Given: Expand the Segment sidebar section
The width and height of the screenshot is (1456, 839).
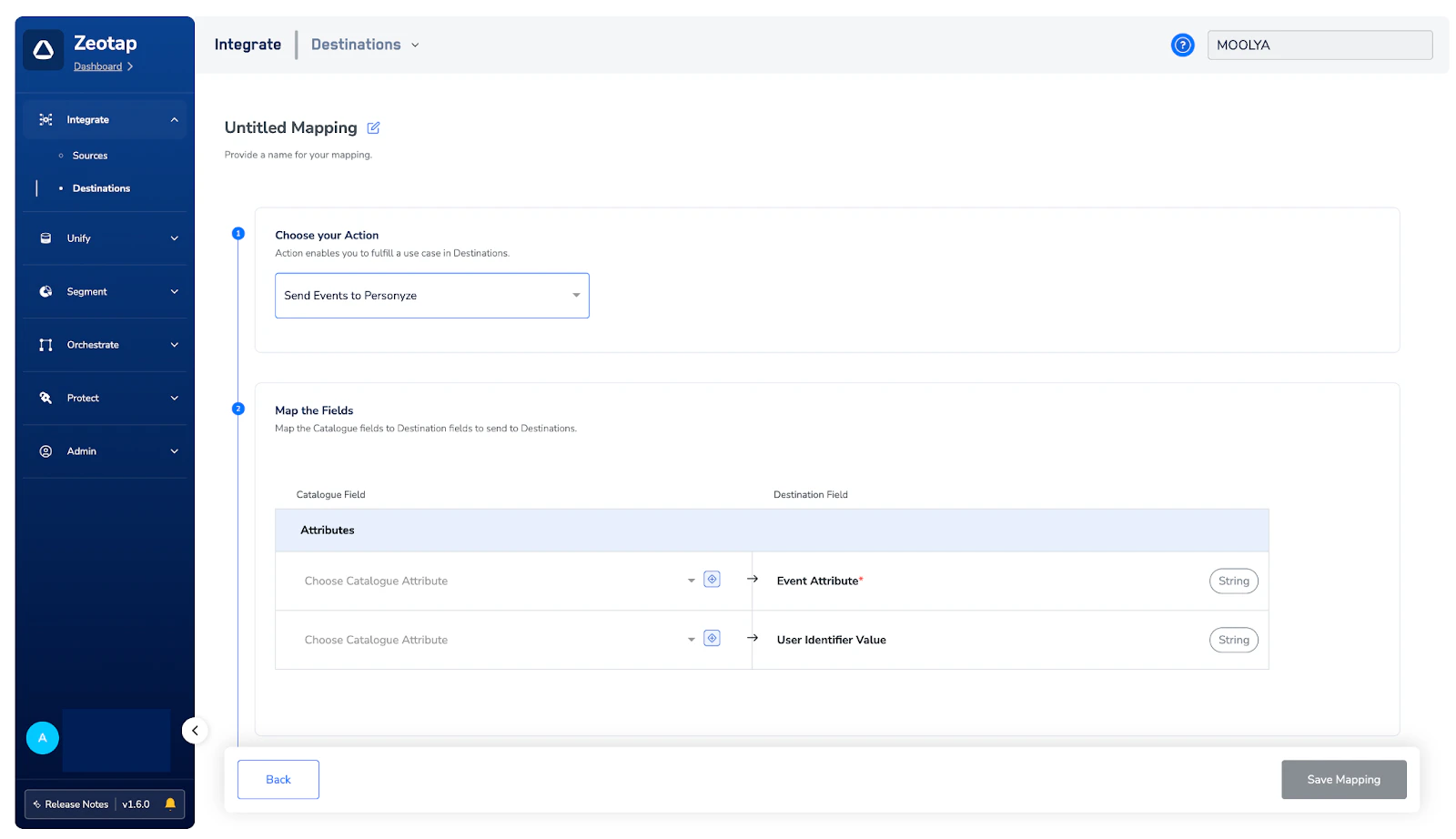Looking at the screenshot, I should (x=105, y=292).
